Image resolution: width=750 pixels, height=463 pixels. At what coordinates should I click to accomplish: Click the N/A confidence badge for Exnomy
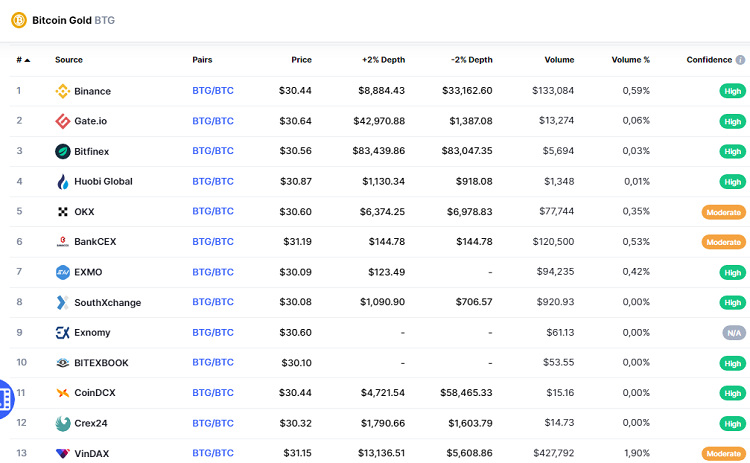coord(732,333)
